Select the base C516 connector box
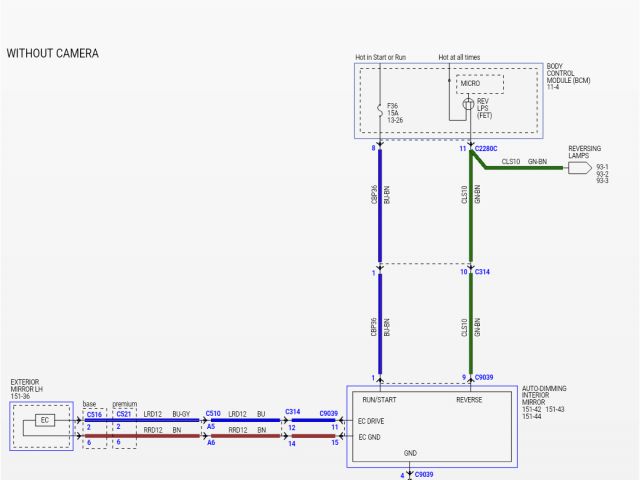Image resolution: width=640 pixels, height=480 pixels. pyautogui.click(x=94, y=428)
